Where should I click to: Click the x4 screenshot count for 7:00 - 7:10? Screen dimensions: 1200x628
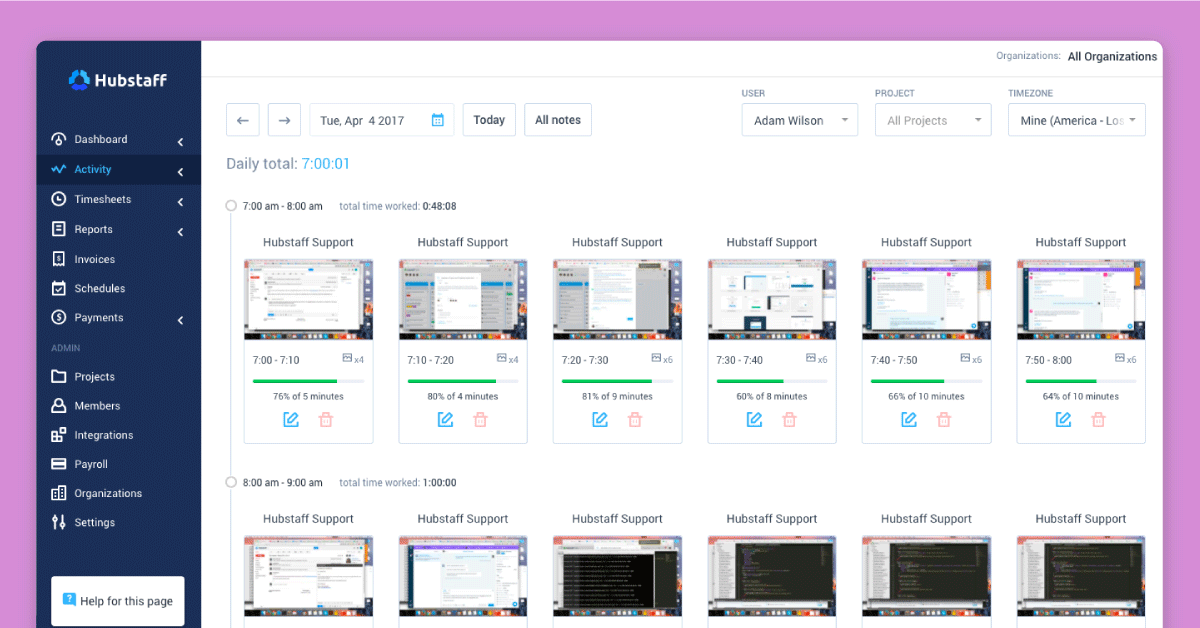pyautogui.click(x=353, y=359)
